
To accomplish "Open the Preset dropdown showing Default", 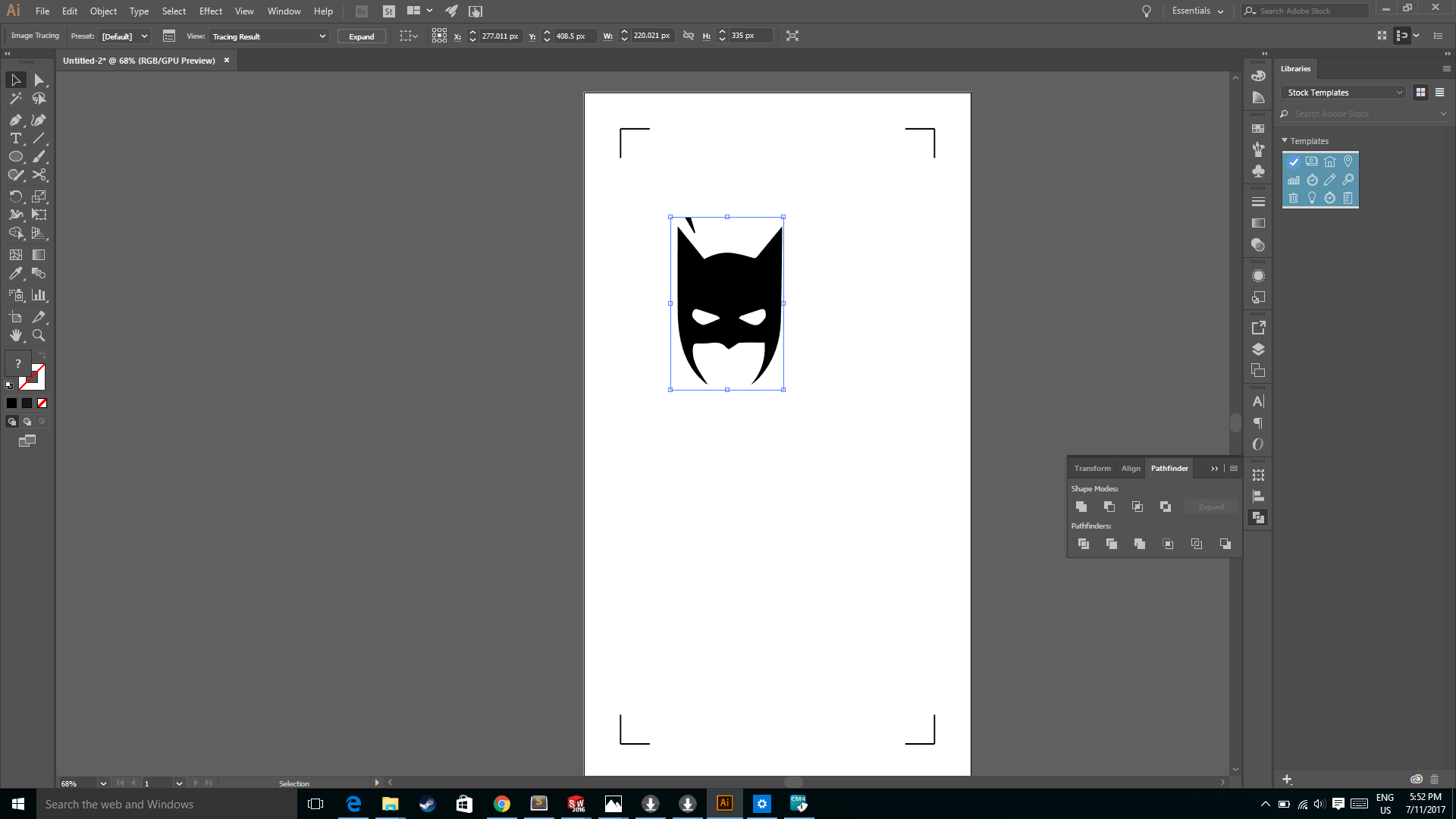I will pyautogui.click(x=125, y=36).
